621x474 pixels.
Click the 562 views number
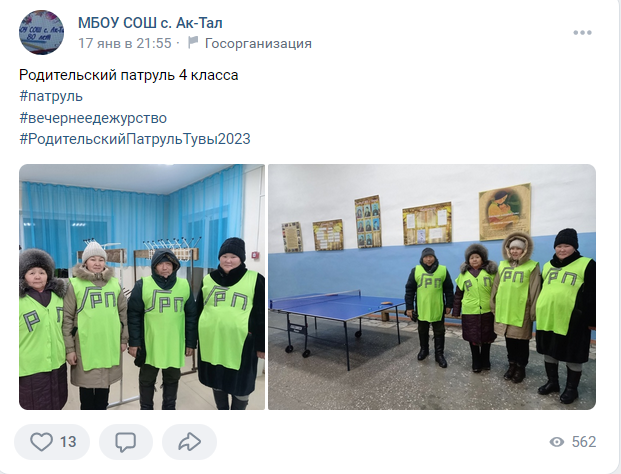pos(584,442)
